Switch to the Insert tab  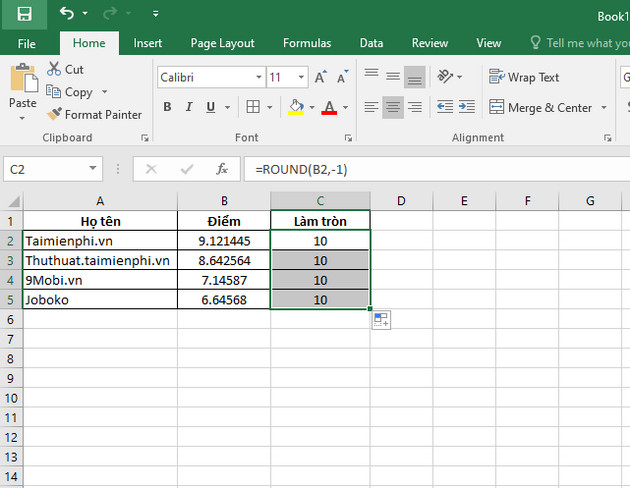pos(147,43)
